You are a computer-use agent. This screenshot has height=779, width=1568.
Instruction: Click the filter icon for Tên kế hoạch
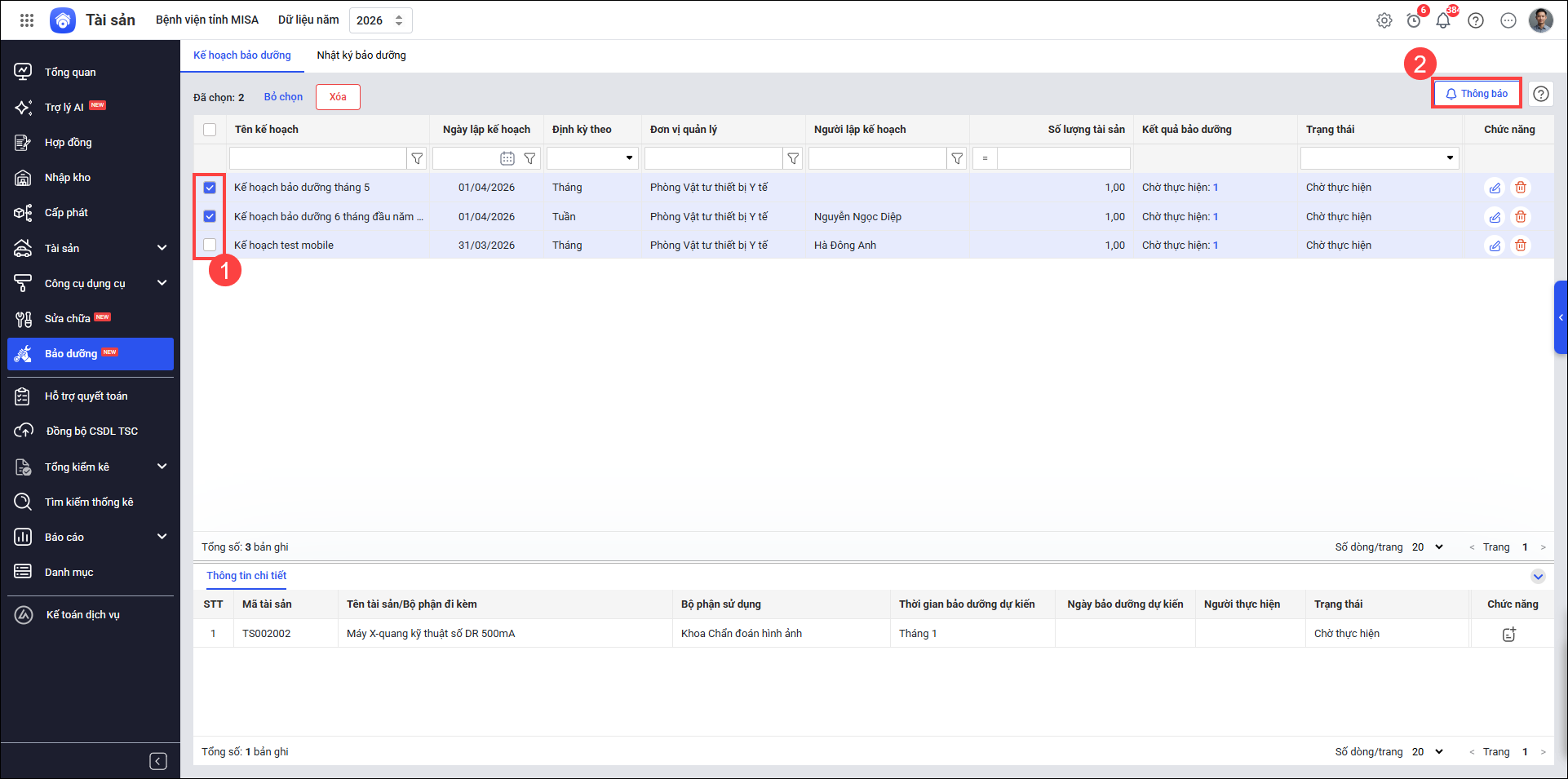click(417, 158)
